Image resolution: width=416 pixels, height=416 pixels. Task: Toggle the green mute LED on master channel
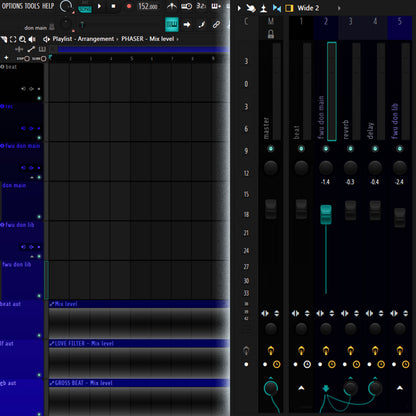(271, 149)
